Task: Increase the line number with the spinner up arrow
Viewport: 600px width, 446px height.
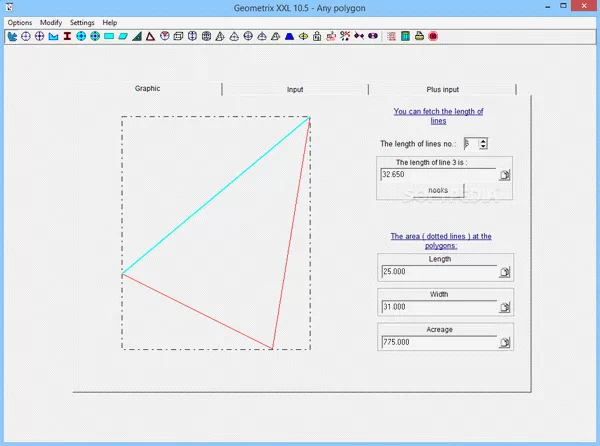Action: click(483, 141)
